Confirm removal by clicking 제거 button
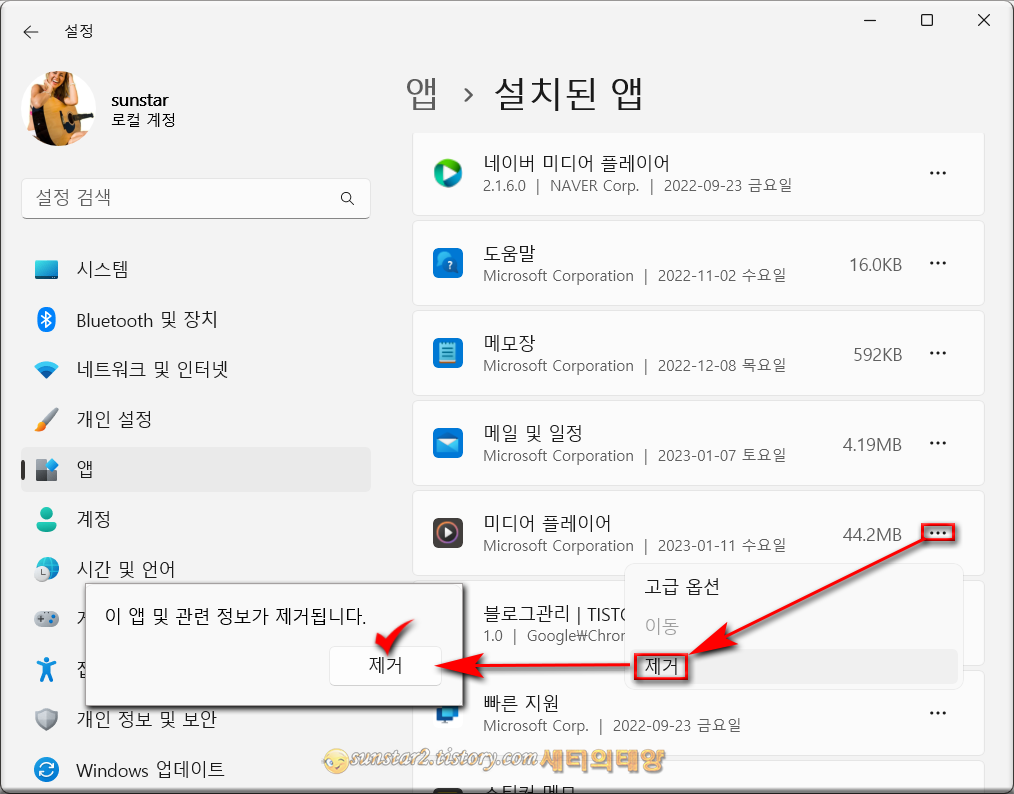The width and height of the screenshot is (1014, 794). point(385,666)
